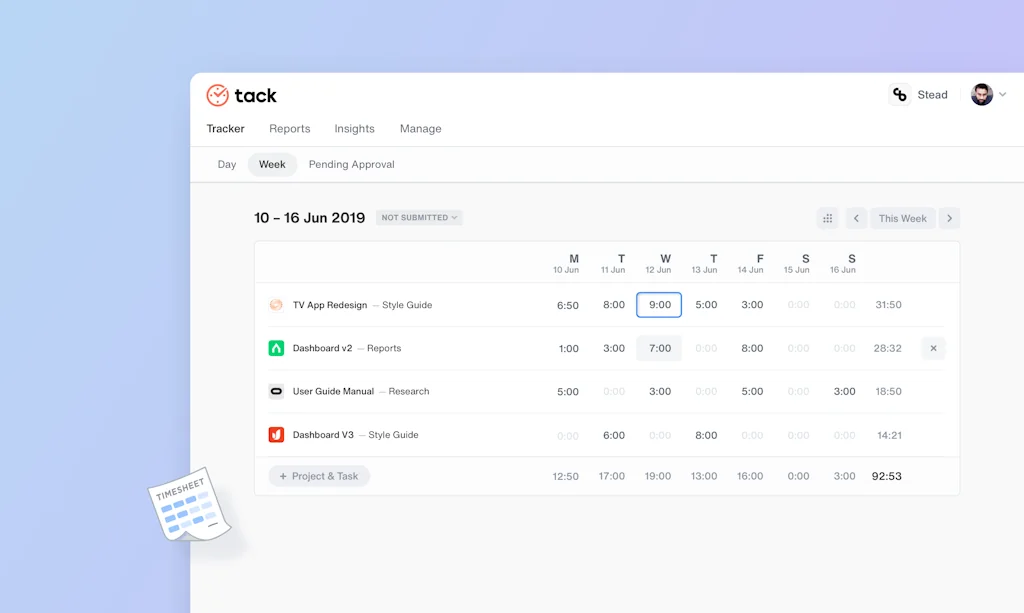This screenshot has width=1024, height=613.
Task: Click 3:00 Friday TV App Redesign entry
Action: pyautogui.click(x=752, y=305)
